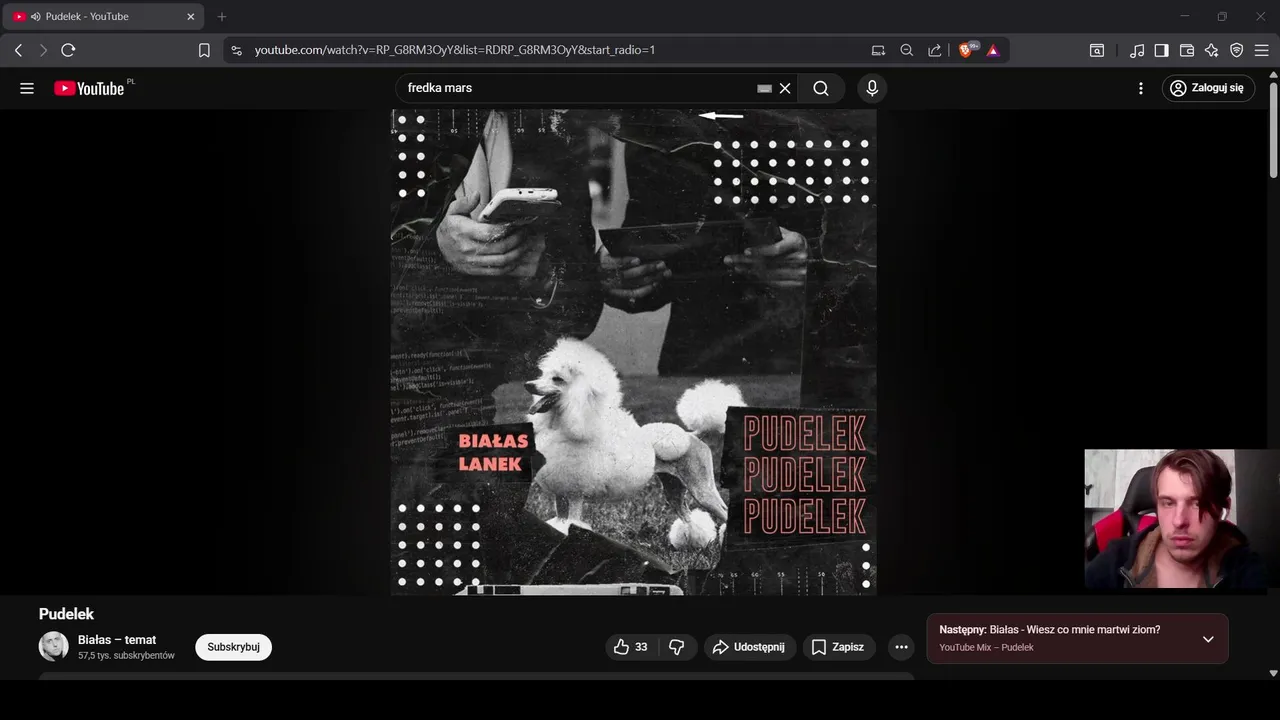Maximize the browser window
The height and width of the screenshot is (720, 1280).
click(1222, 16)
